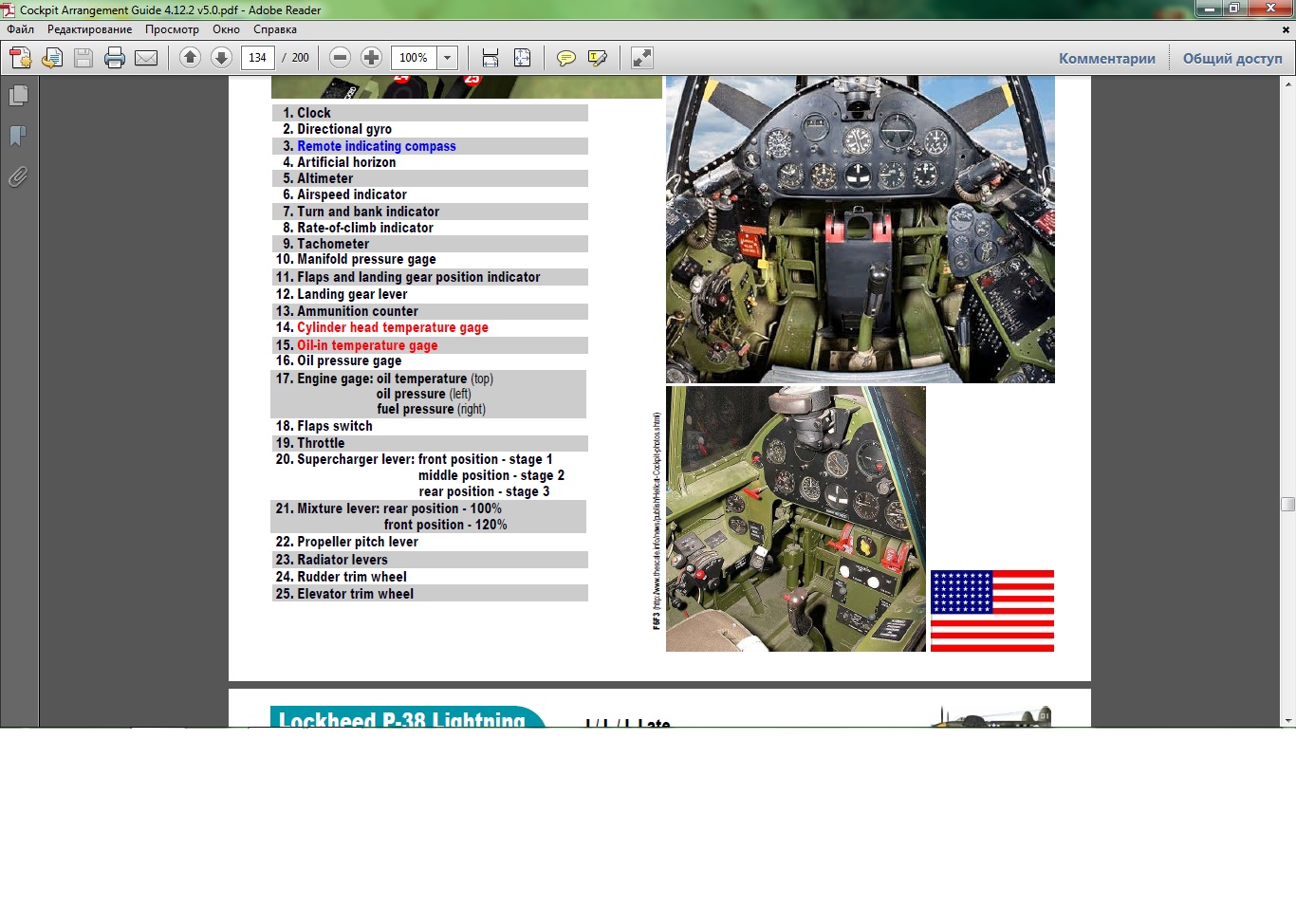Open the bookmarks side panel
Screen dimensions: 1296x924
[x=18, y=136]
